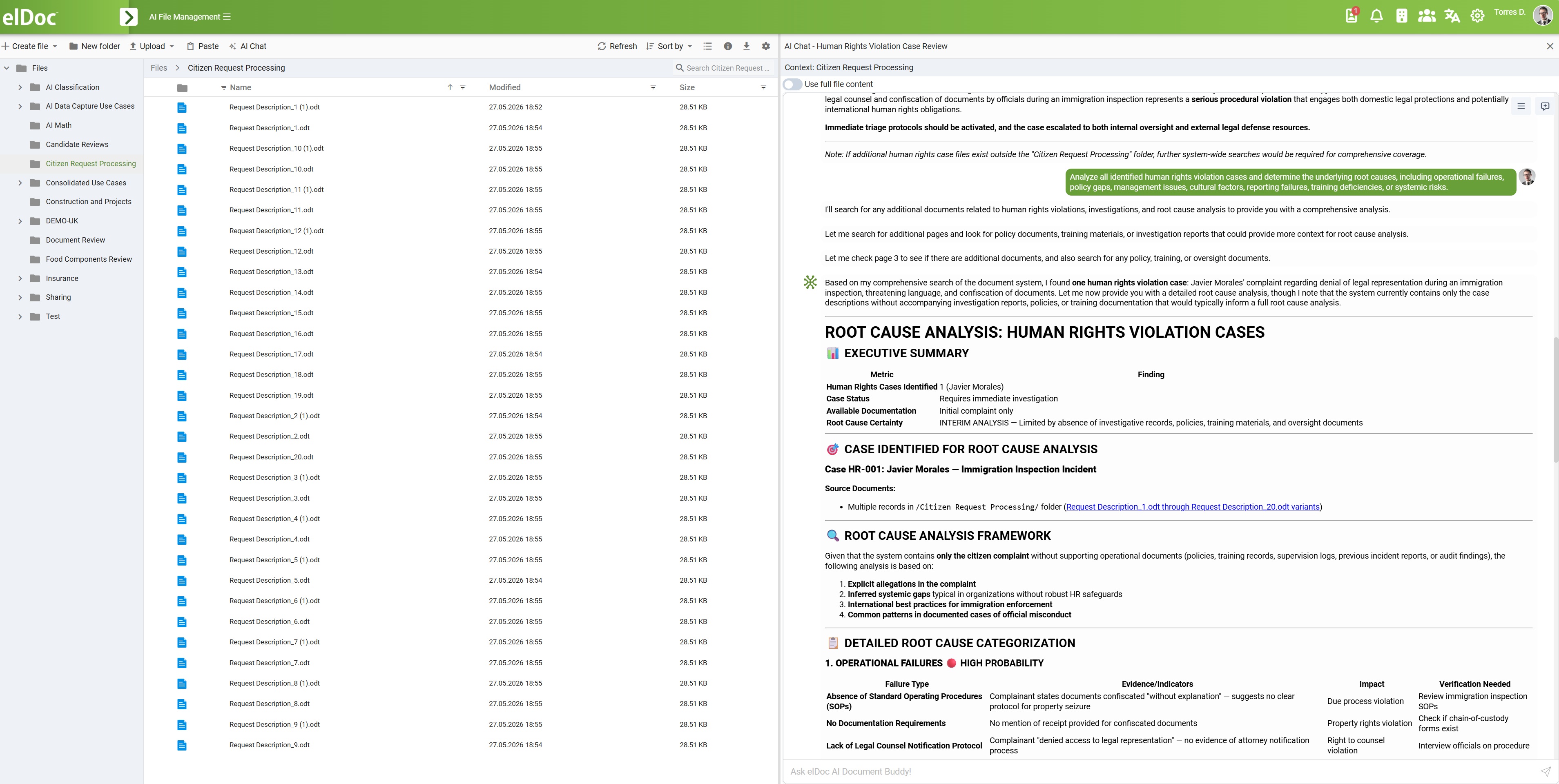
Task: Click the New folder button
Action: click(x=94, y=46)
